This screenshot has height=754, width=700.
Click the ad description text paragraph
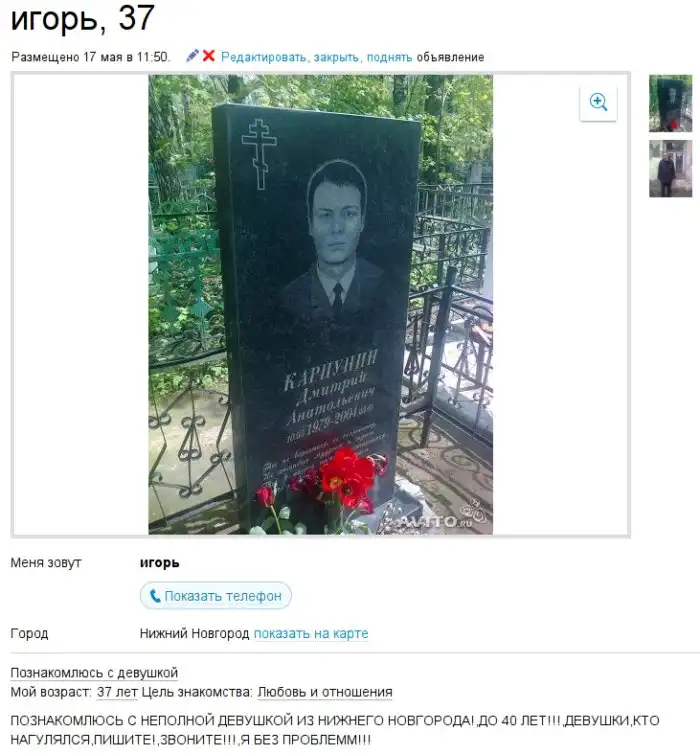(335, 730)
